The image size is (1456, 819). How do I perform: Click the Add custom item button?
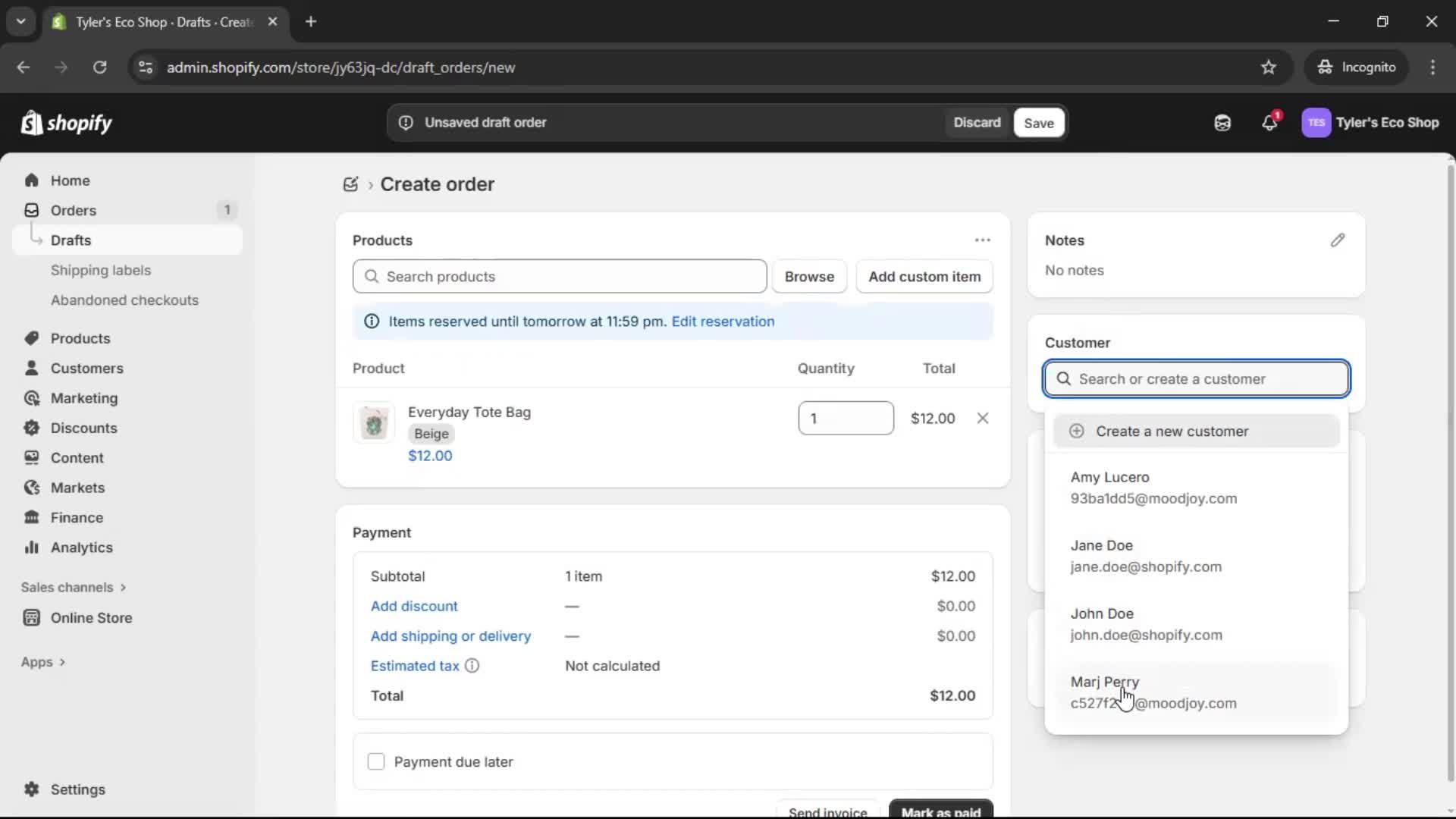tap(924, 276)
